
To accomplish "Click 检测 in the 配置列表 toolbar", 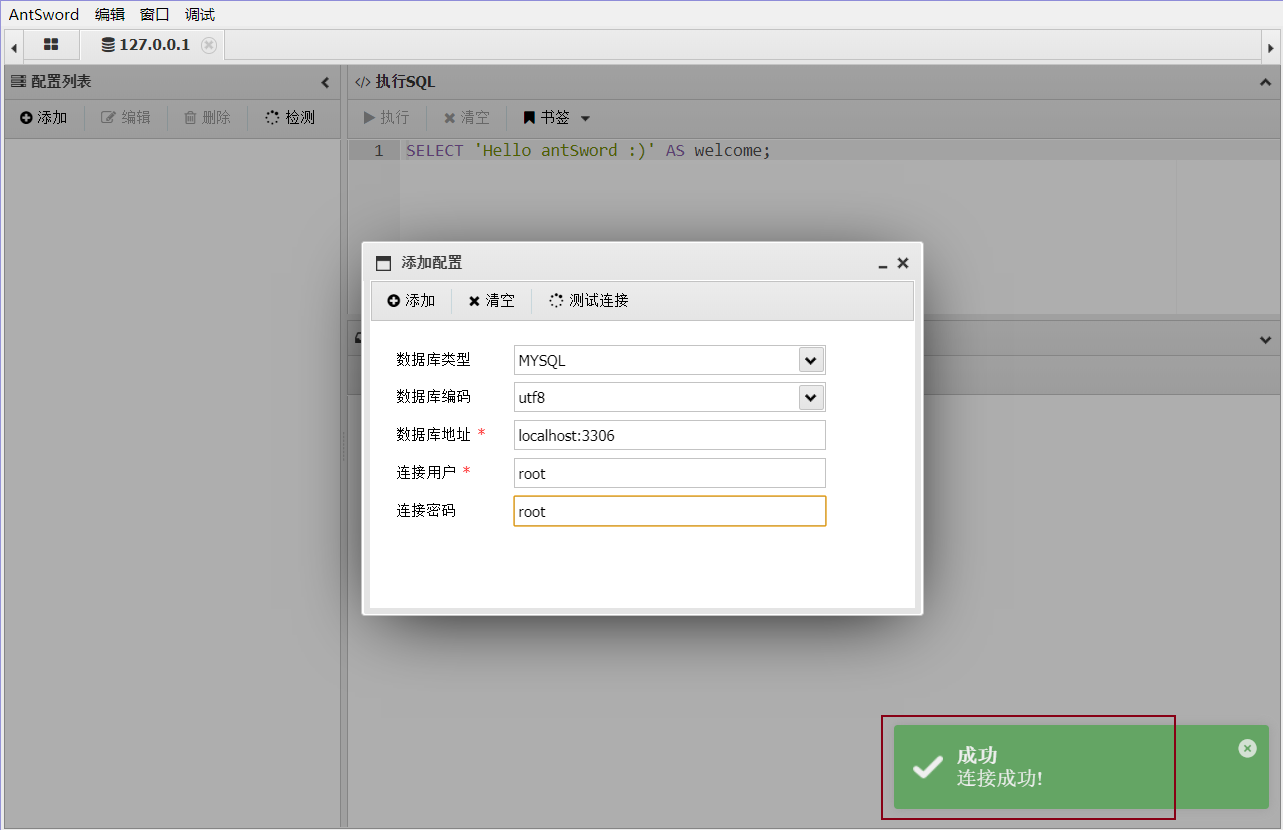I will [x=290, y=118].
